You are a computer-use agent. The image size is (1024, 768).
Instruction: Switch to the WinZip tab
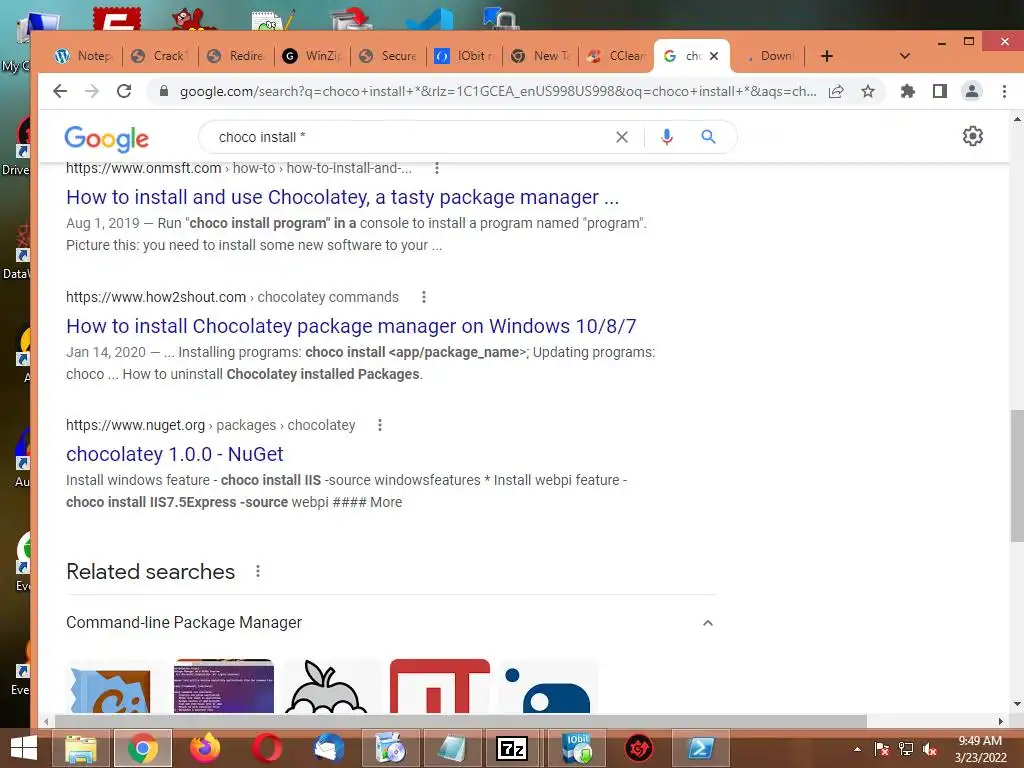(x=312, y=56)
